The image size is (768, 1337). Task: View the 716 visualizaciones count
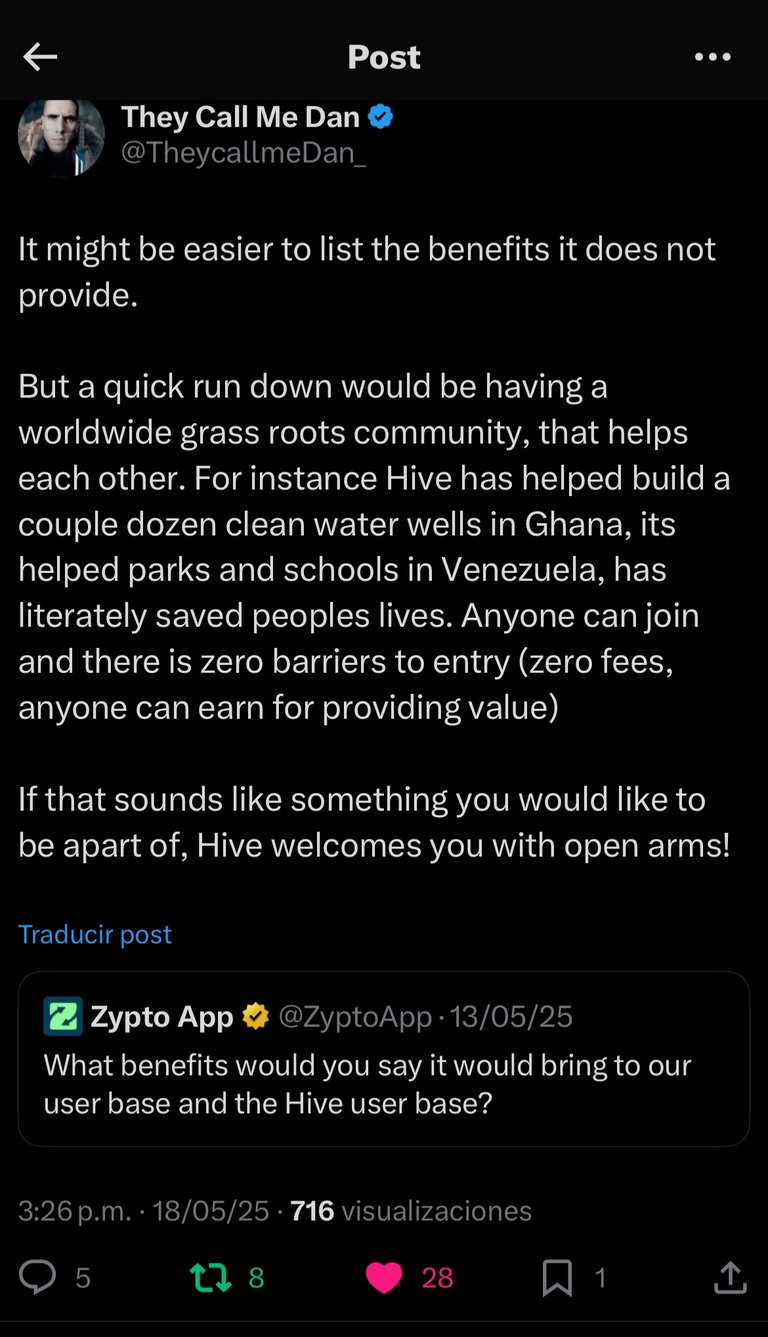tap(410, 1211)
